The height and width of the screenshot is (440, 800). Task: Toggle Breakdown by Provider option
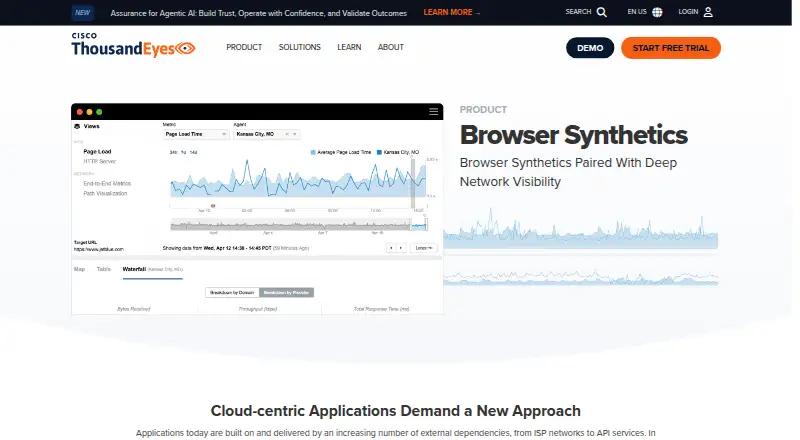click(286, 292)
